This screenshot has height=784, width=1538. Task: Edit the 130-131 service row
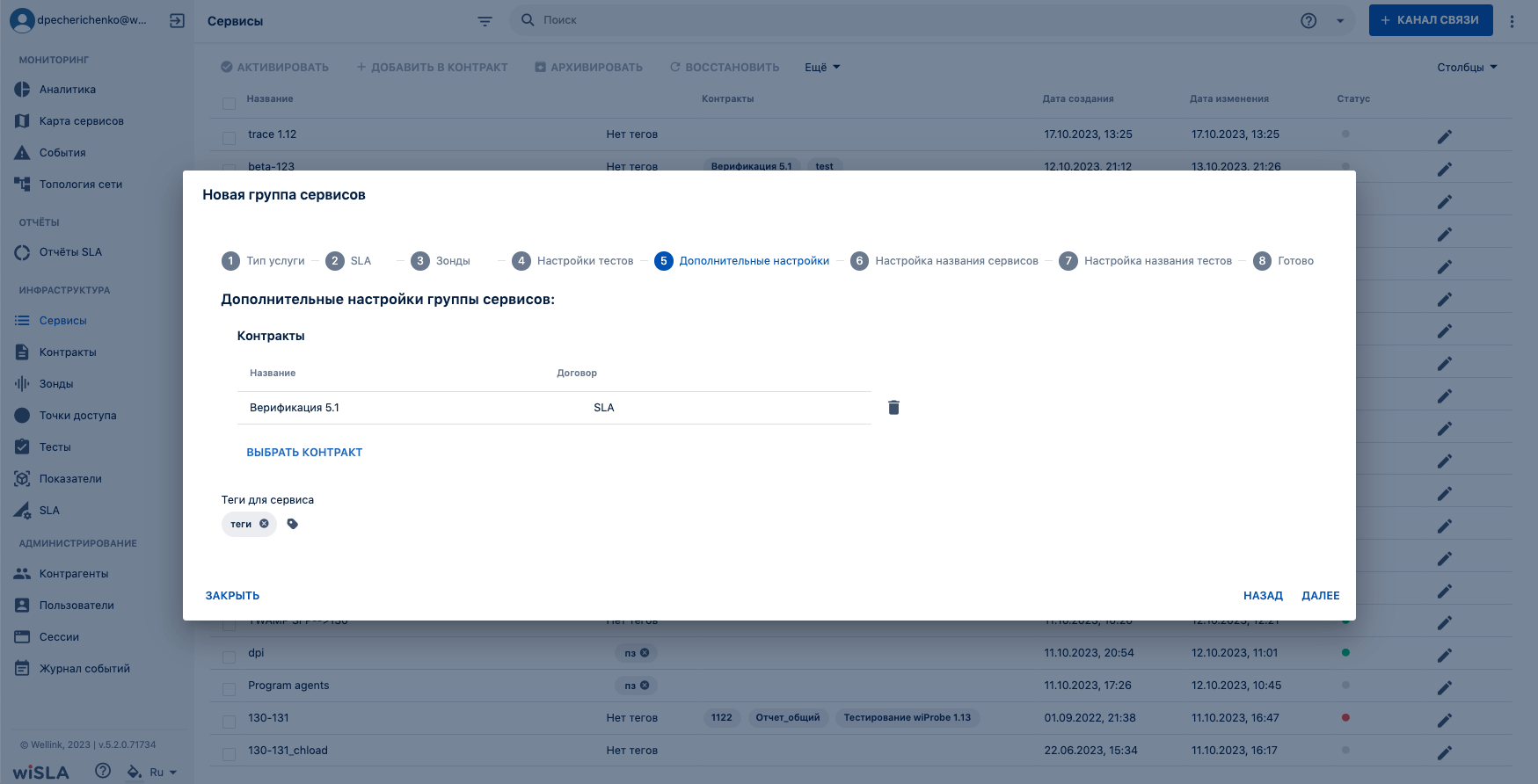click(1444, 720)
